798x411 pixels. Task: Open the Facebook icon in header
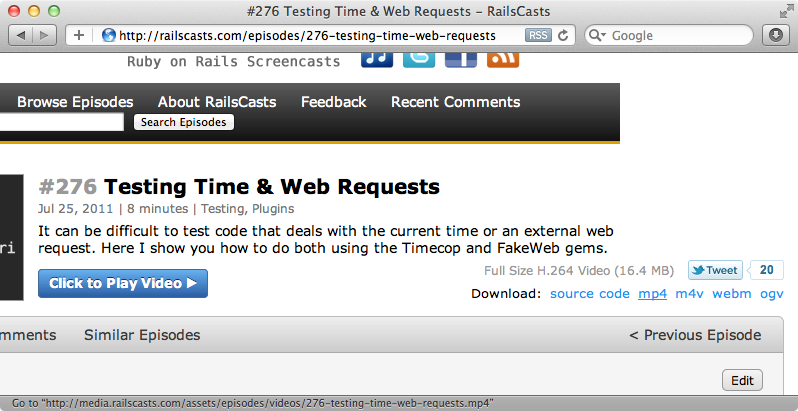461,58
